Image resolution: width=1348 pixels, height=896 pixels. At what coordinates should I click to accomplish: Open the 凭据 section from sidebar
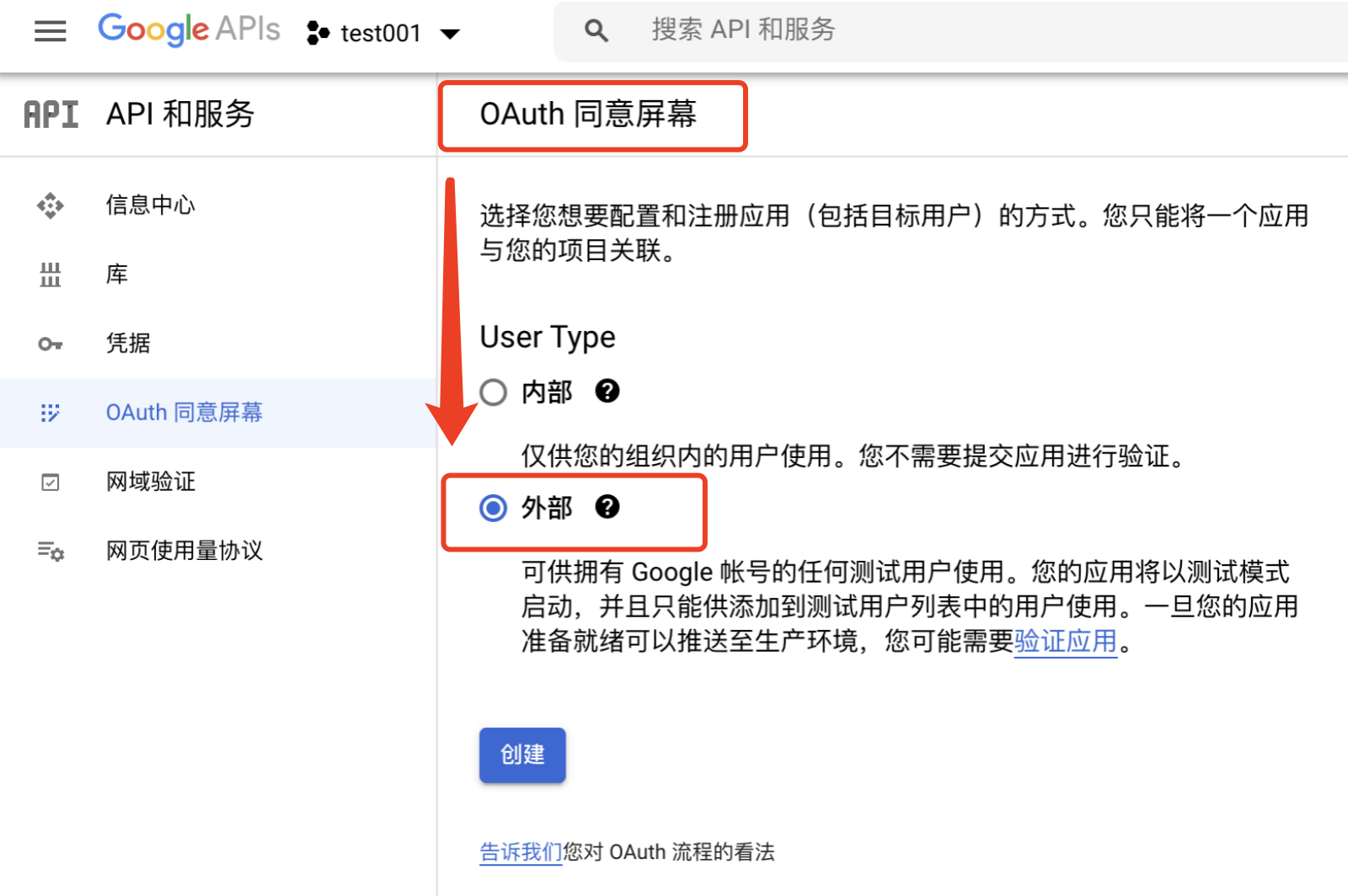pos(128,343)
